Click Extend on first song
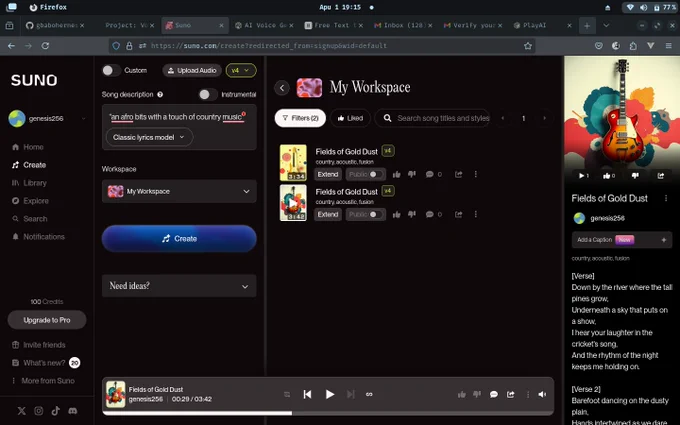Image resolution: width=680 pixels, height=425 pixels. (x=328, y=174)
